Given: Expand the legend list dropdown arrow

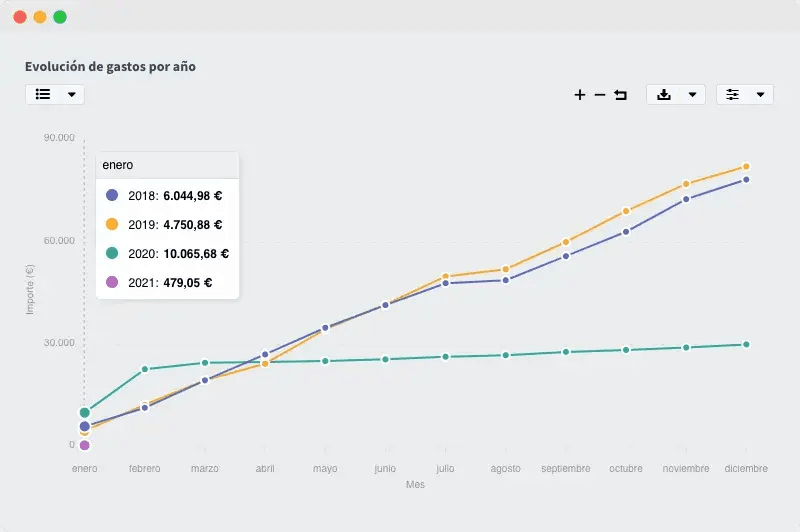Looking at the screenshot, I should tap(71, 95).
